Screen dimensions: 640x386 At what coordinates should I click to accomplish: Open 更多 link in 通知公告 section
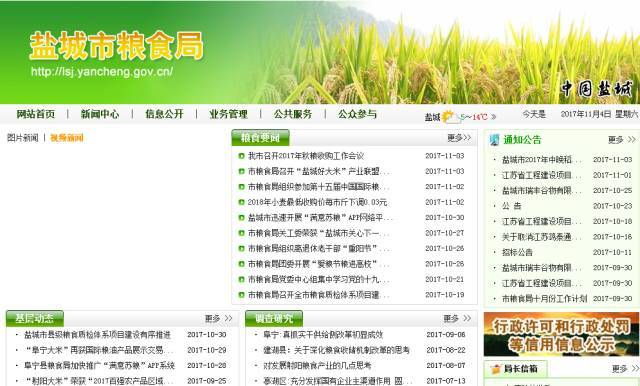click(x=621, y=140)
